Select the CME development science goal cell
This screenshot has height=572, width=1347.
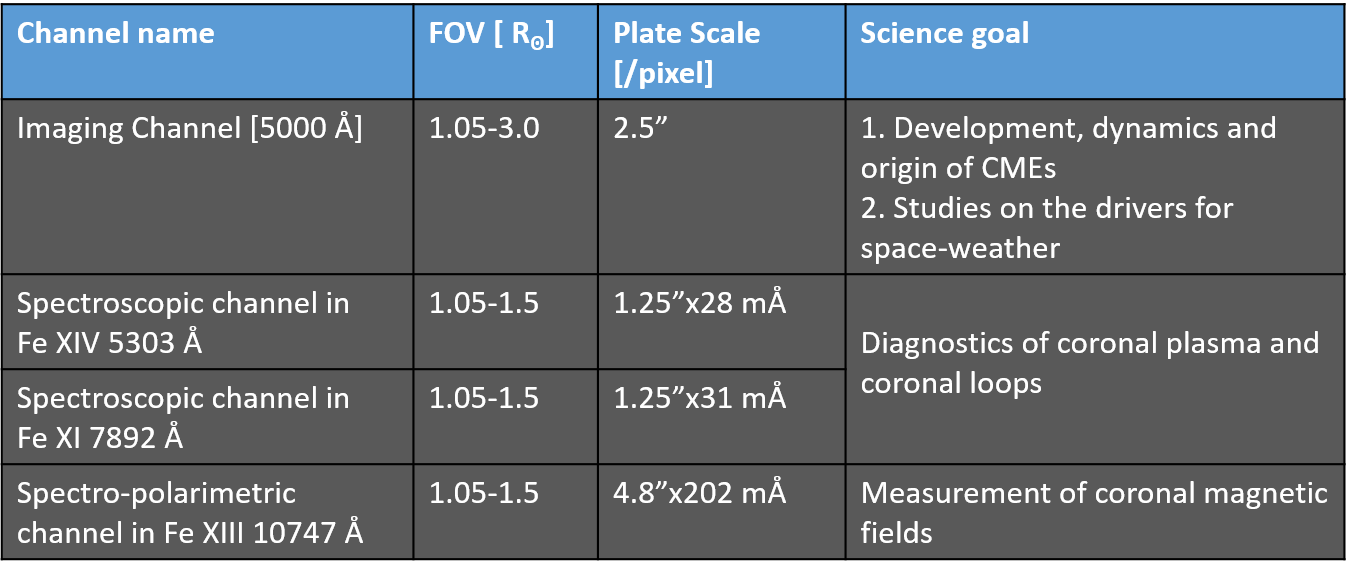(1095, 186)
